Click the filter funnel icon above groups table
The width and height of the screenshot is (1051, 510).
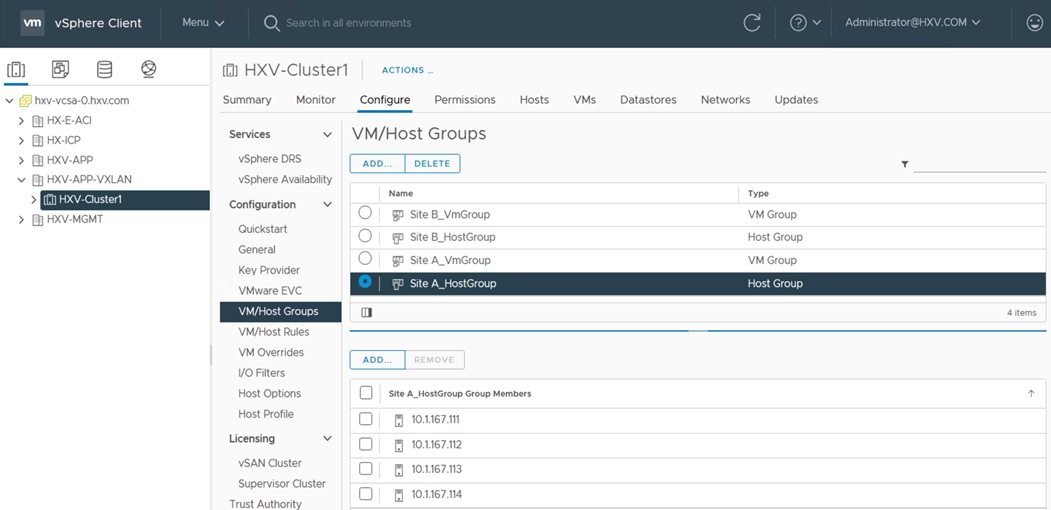(905, 164)
